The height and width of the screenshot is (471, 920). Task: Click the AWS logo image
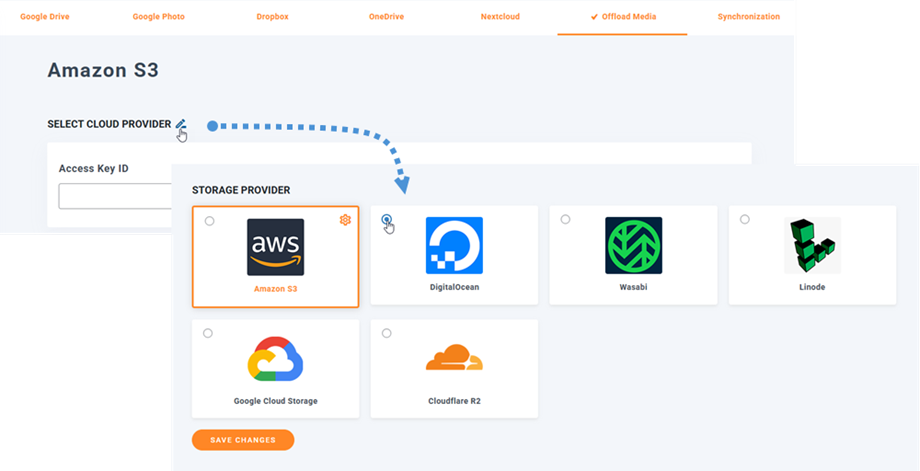275,247
